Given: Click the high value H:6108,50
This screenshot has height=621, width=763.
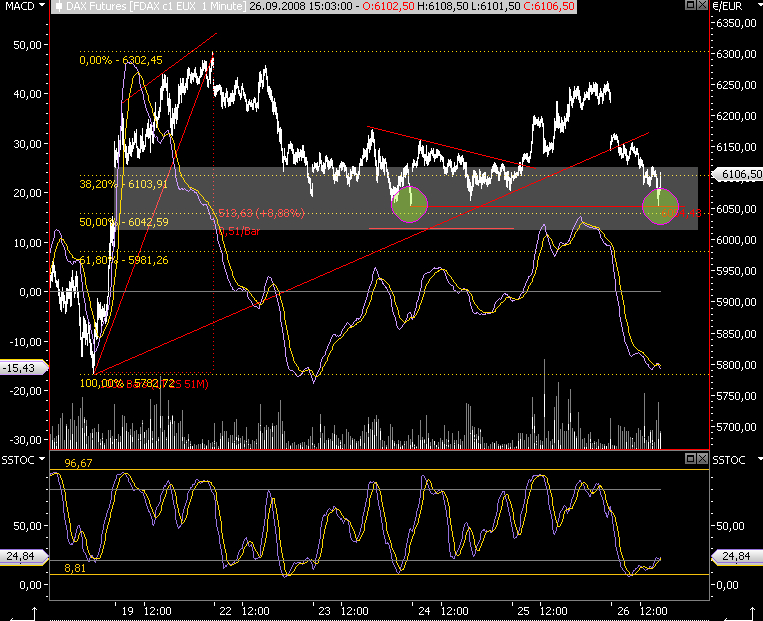Looking at the screenshot, I should pos(443,6).
